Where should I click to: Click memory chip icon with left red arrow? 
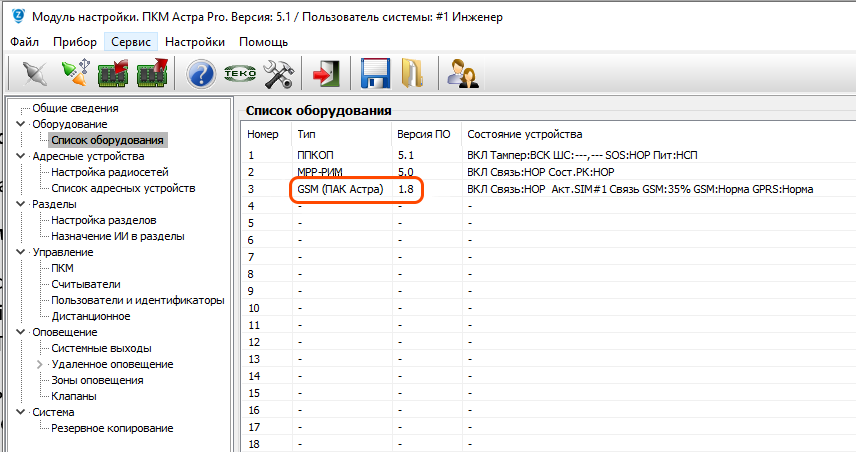[113, 74]
